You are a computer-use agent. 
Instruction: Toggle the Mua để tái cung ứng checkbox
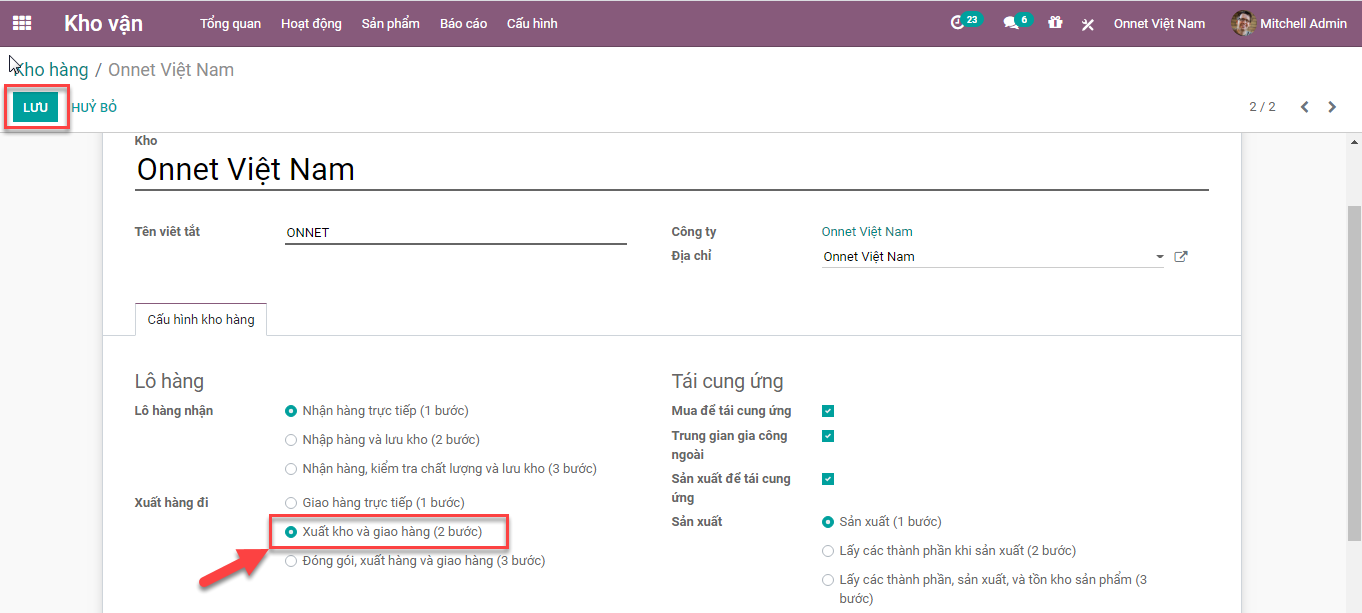[x=828, y=411]
